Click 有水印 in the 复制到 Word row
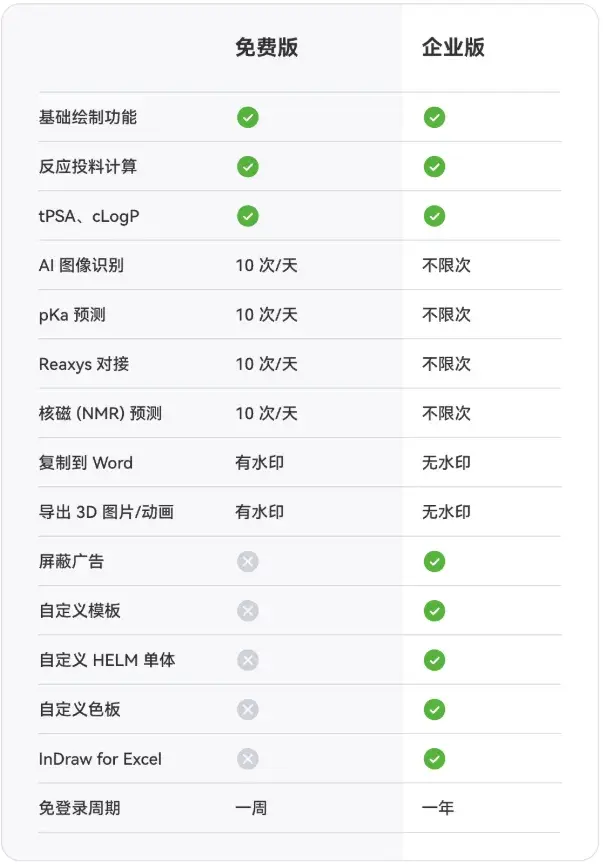603x864 pixels. [260, 463]
